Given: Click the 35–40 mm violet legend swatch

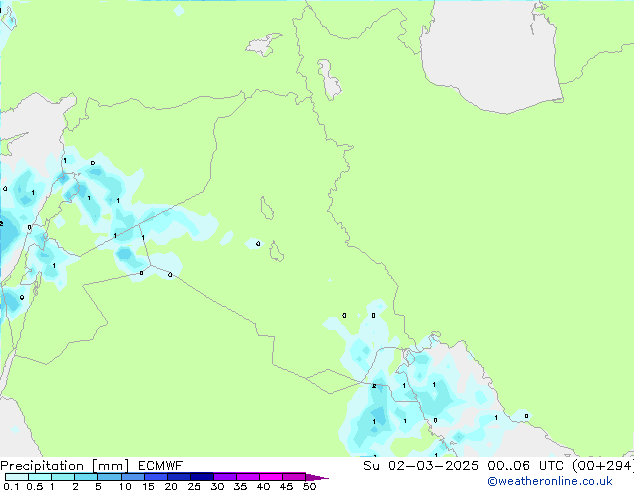Looking at the screenshot, I should (247, 477).
